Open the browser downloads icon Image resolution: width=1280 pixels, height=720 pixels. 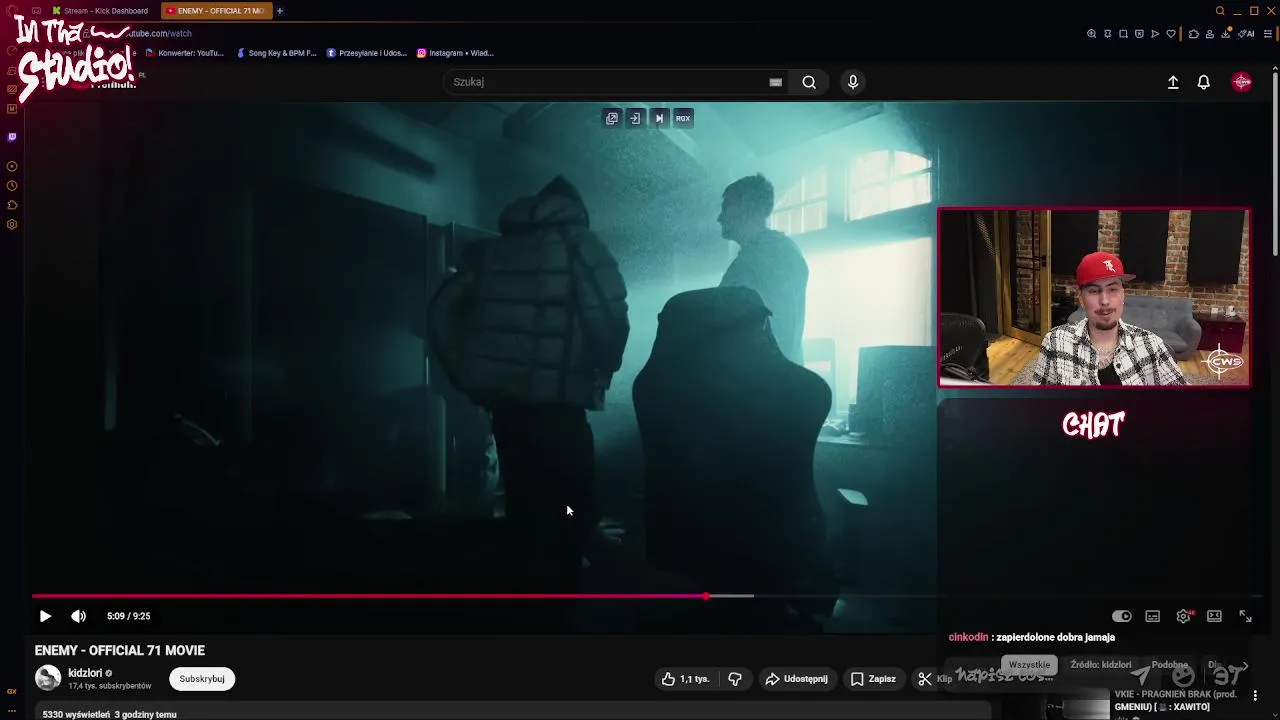point(1226,34)
